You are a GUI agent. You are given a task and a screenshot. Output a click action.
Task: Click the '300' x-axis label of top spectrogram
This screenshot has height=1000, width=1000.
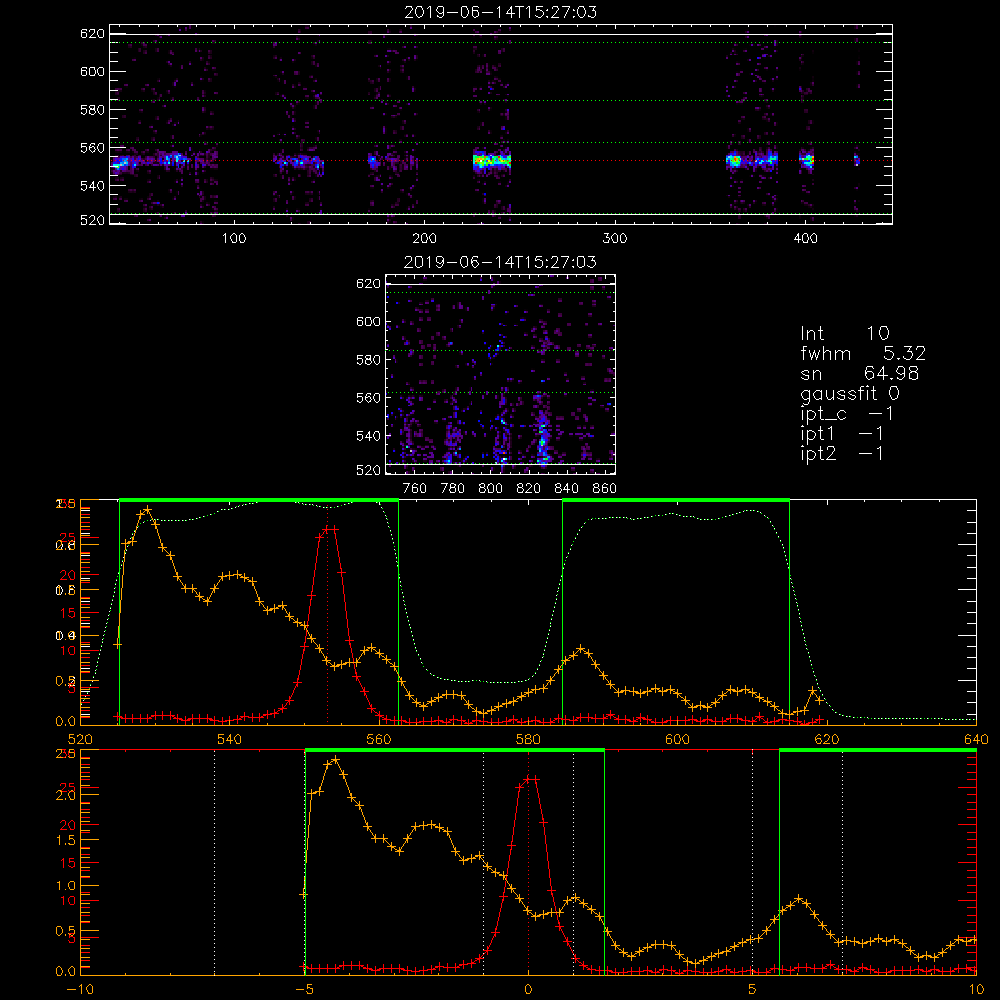615,239
